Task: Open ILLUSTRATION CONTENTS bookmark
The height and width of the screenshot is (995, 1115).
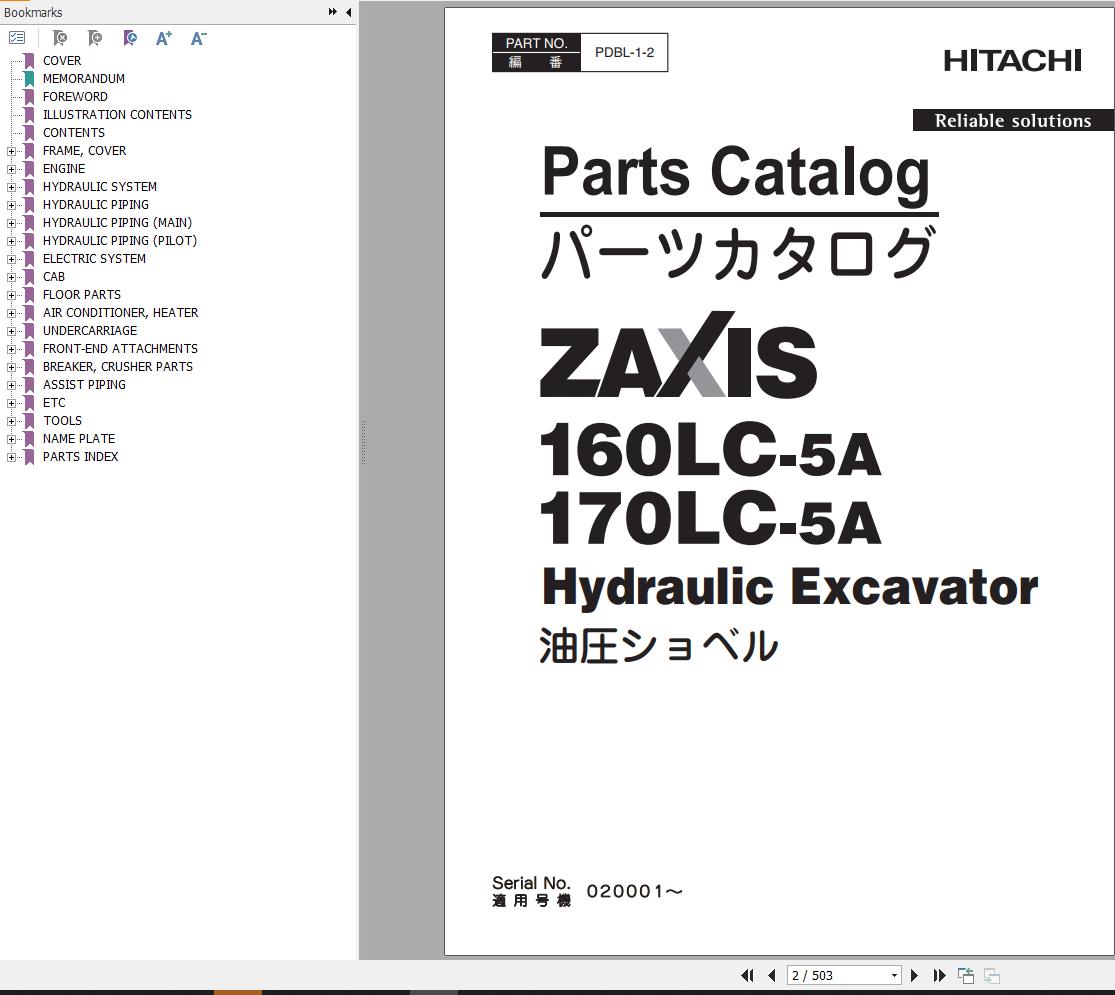Action: click(117, 115)
